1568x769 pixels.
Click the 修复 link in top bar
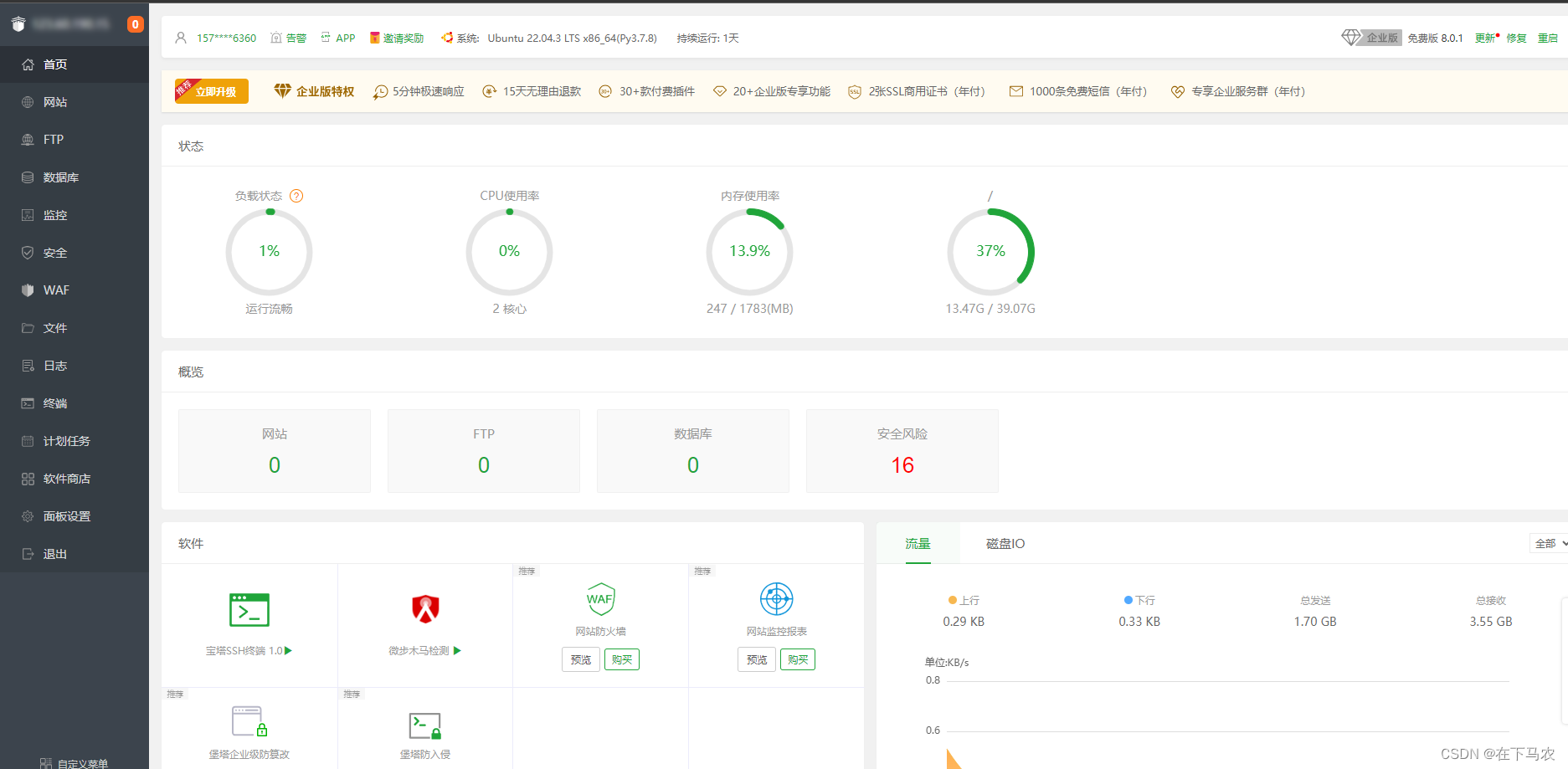(1517, 38)
